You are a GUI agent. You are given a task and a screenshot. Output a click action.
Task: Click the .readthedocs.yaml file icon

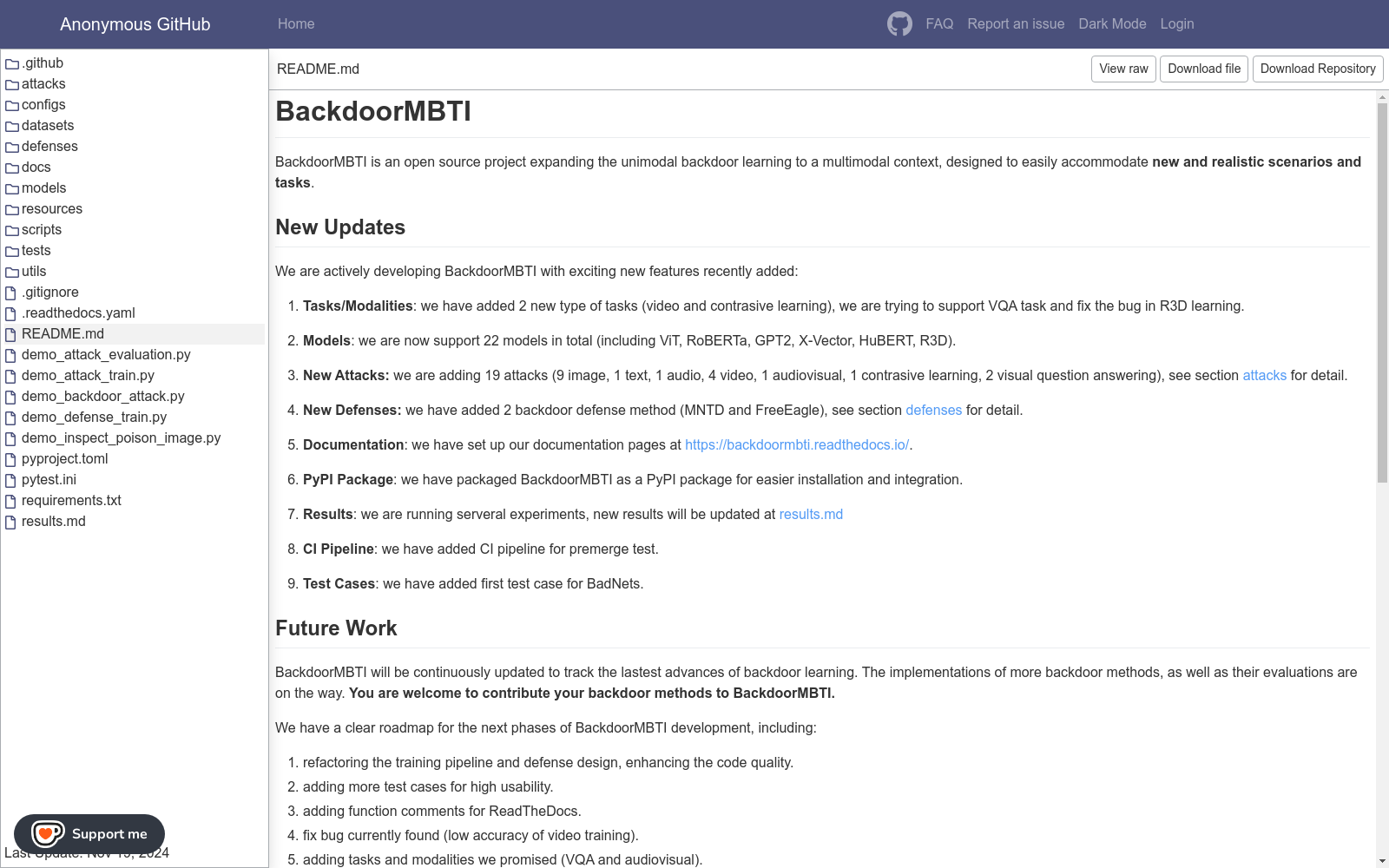tap(11, 313)
